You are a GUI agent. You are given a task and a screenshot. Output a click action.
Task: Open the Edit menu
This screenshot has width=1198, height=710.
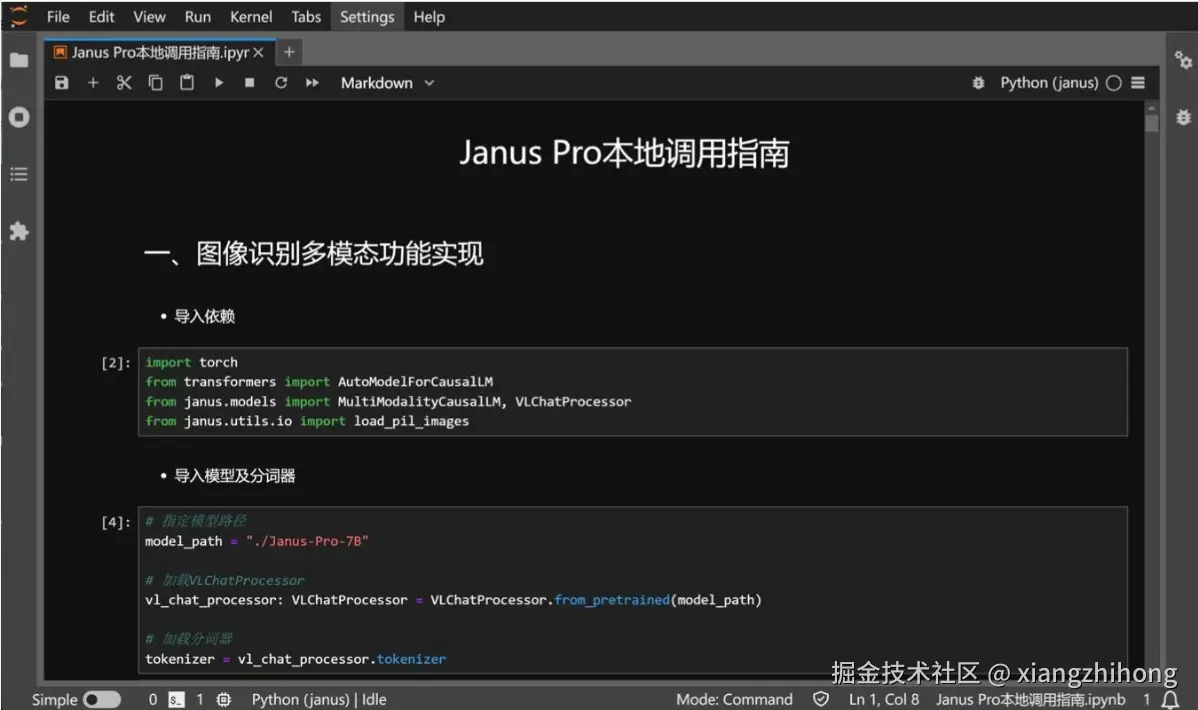(101, 17)
